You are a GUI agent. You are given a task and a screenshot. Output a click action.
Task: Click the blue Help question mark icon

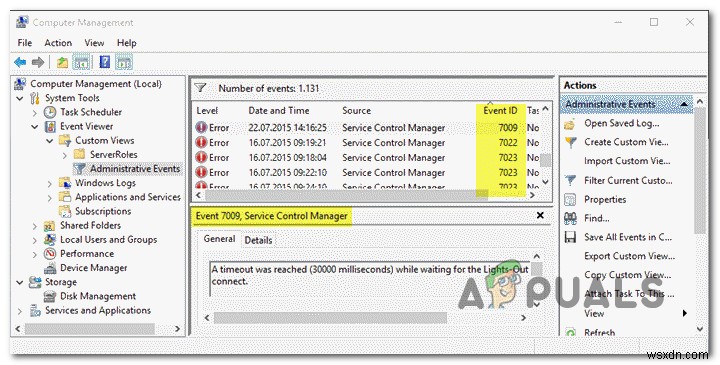tap(105, 62)
